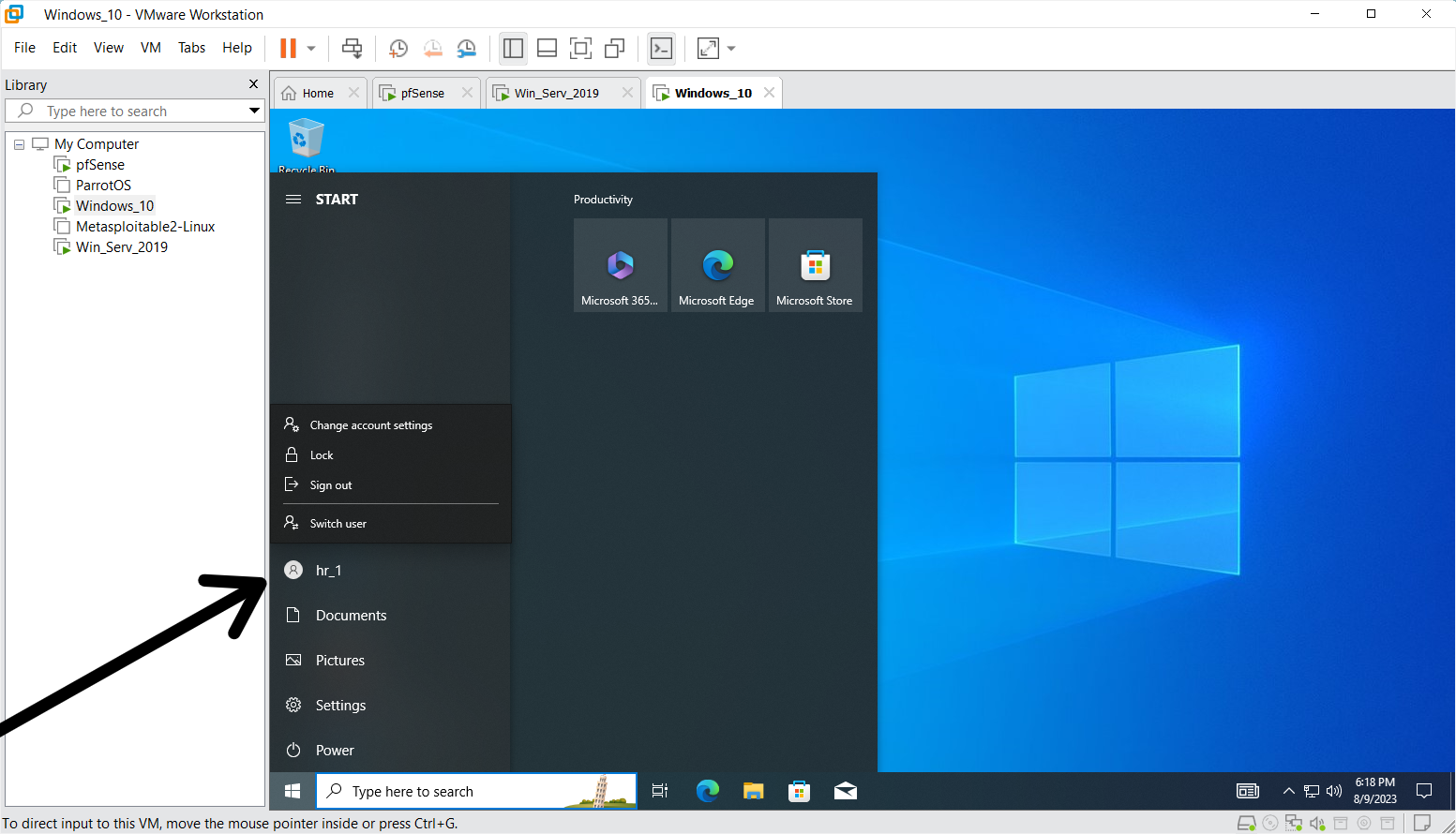The image size is (1456, 834).
Task: Open Microsoft Store from the guest taskbar
Action: [800, 792]
